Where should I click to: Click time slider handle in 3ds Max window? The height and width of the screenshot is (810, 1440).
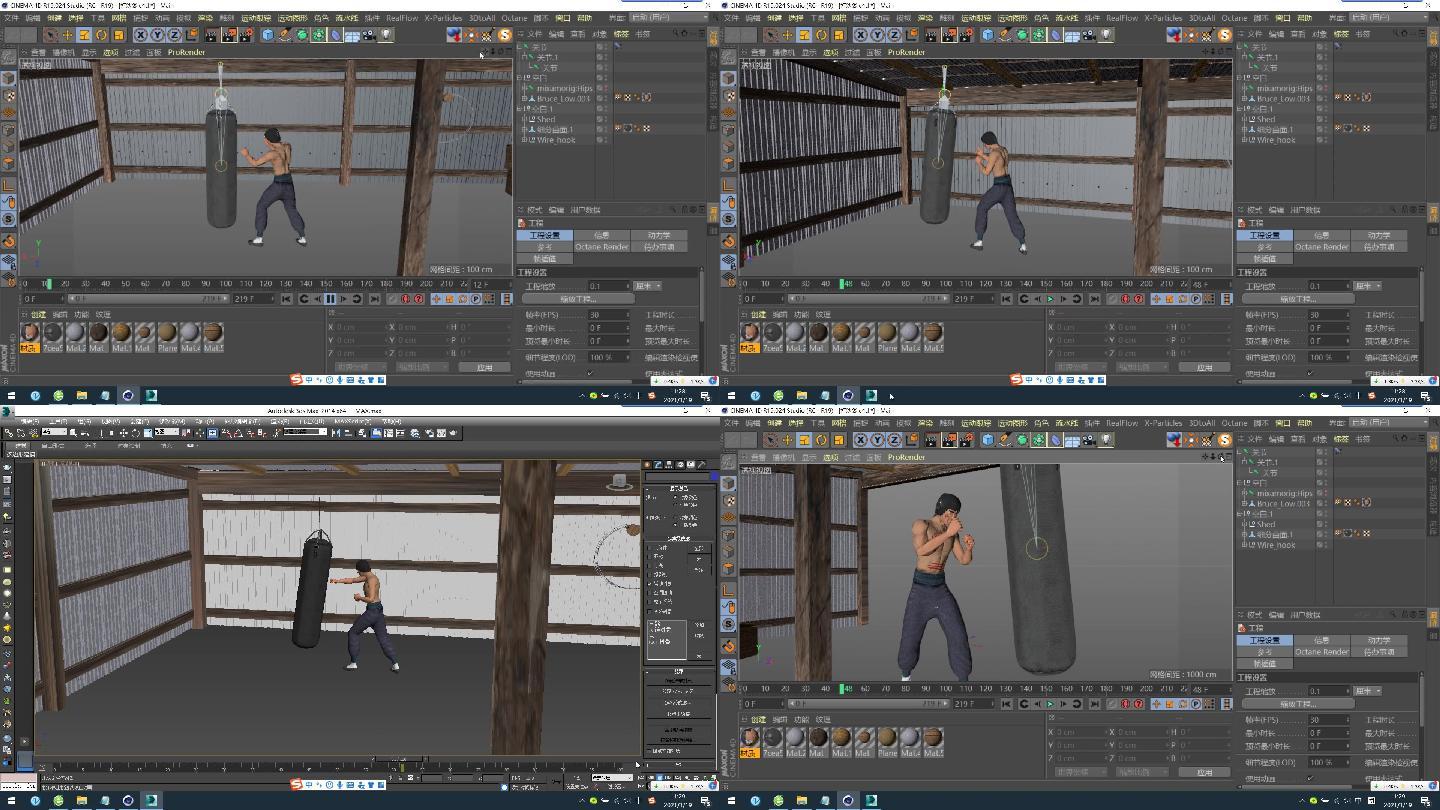coord(401,758)
